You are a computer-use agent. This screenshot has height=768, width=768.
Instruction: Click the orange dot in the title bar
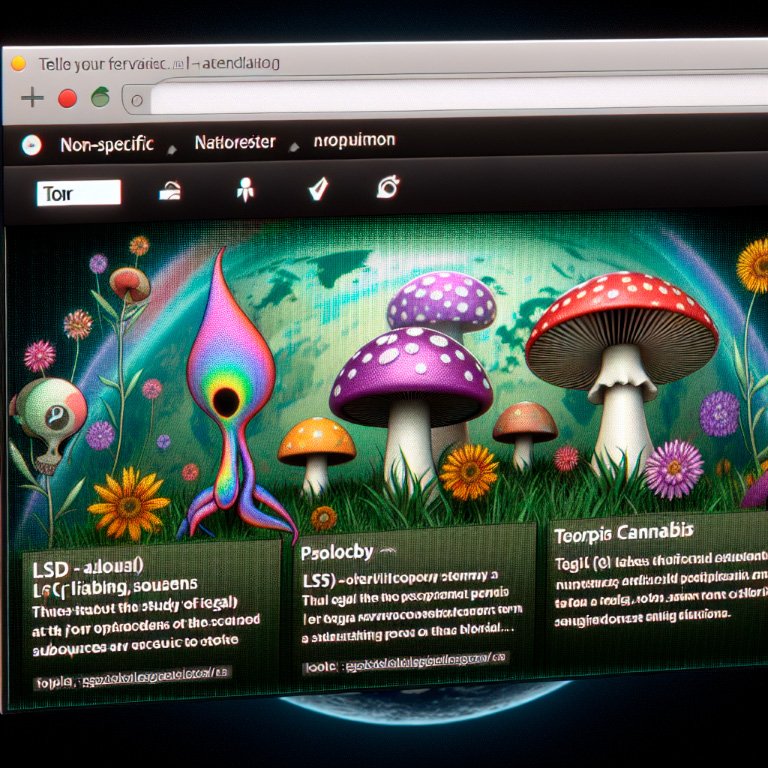click(18, 63)
